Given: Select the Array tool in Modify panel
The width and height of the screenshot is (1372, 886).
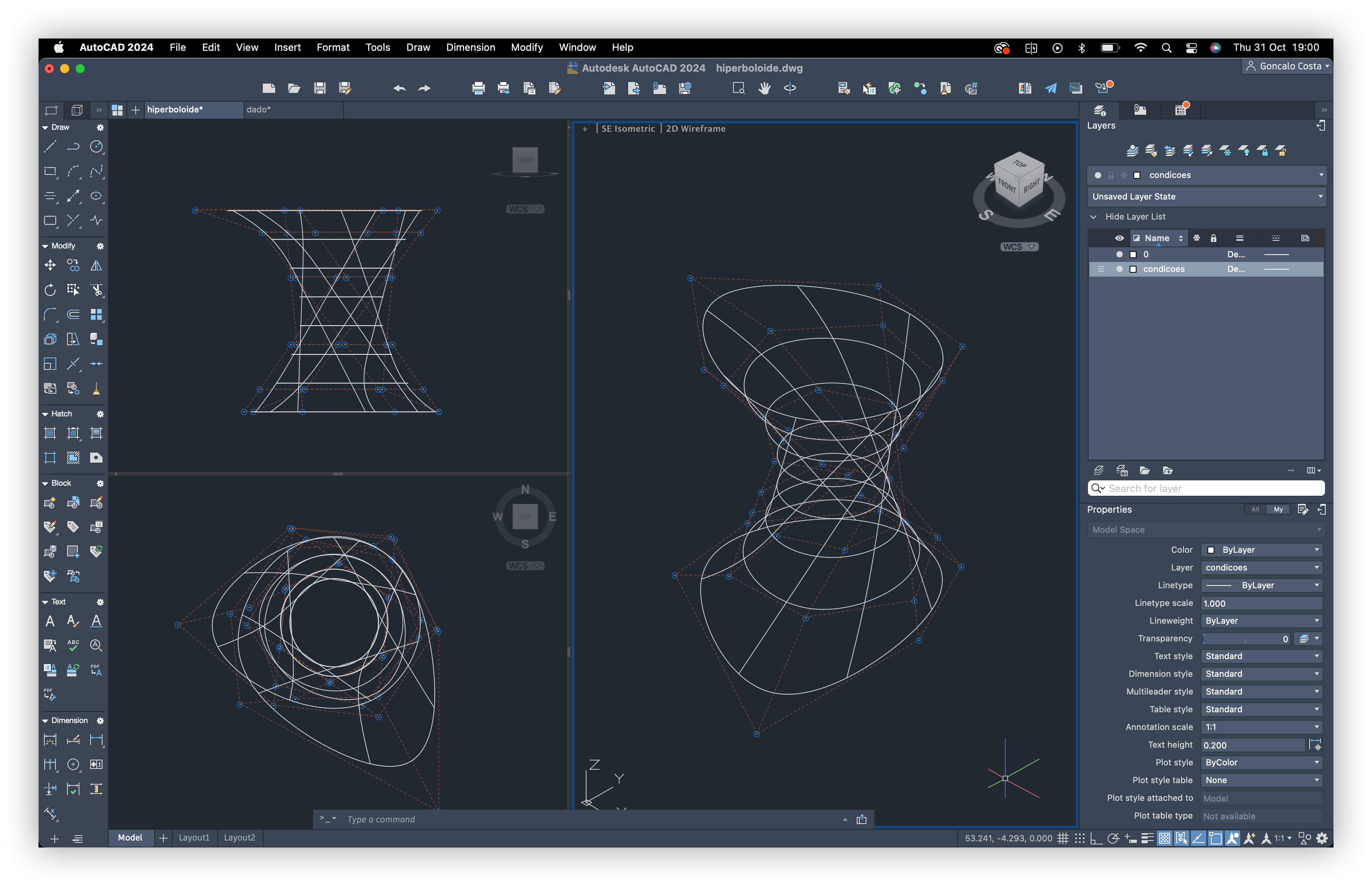Looking at the screenshot, I should [97, 315].
